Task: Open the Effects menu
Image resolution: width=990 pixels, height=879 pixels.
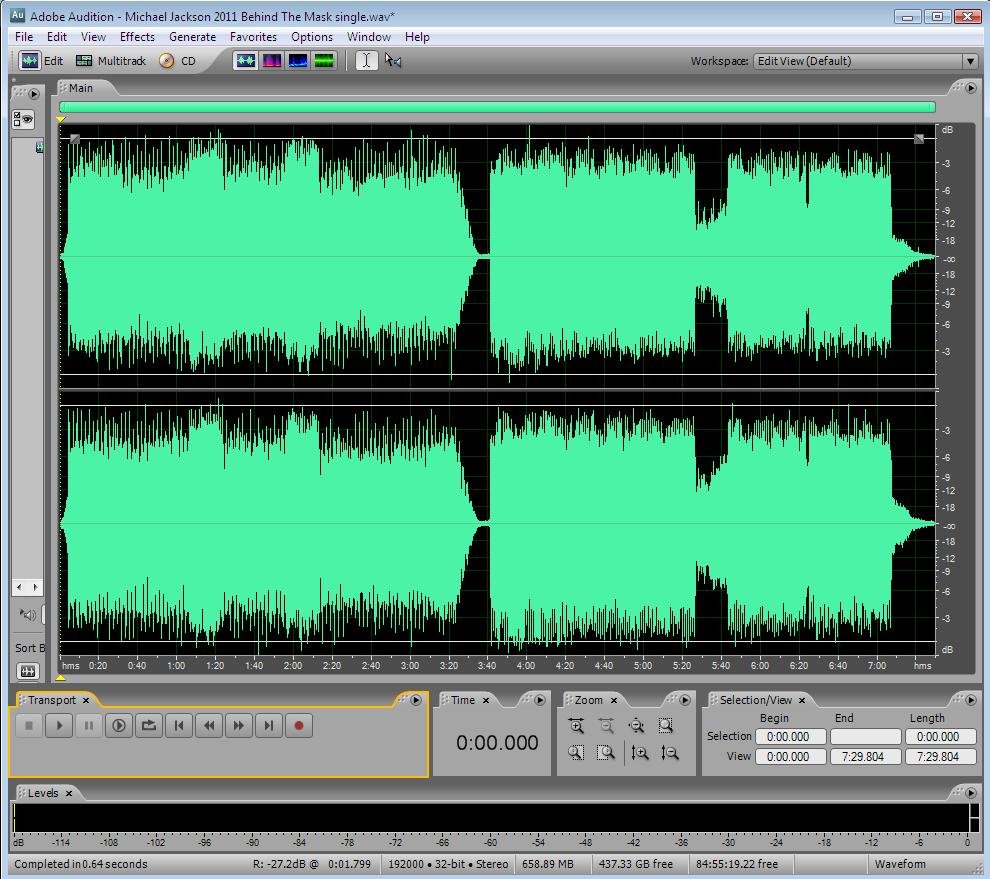Action: 137,37
